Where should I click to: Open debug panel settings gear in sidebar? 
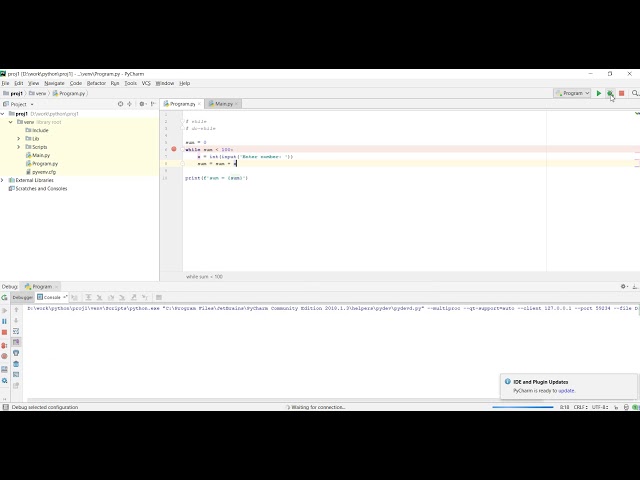[4, 380]
